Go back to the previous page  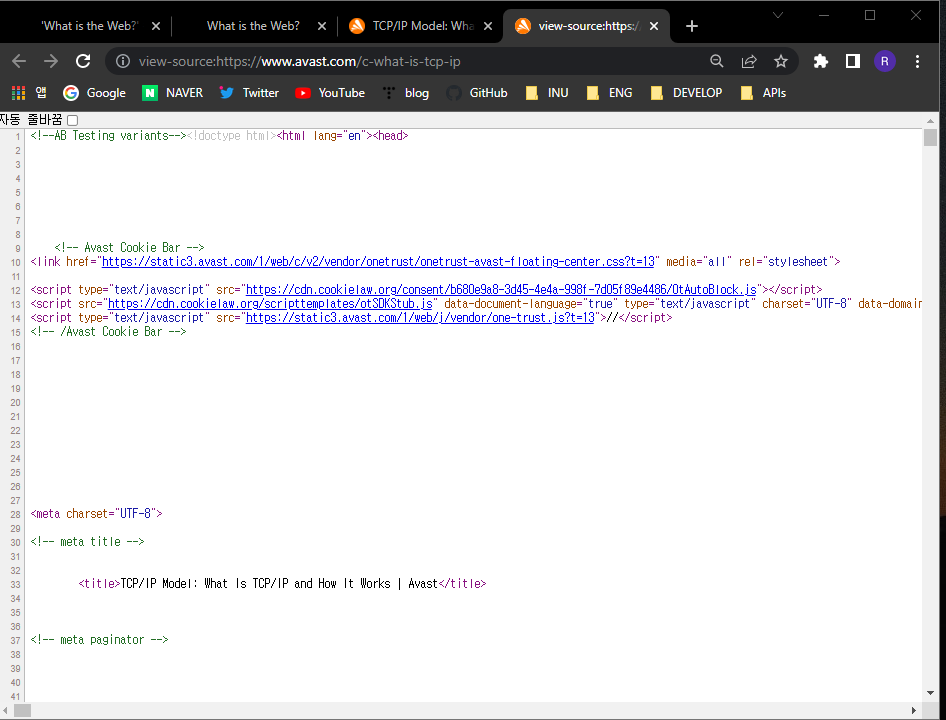click(19, 61)
